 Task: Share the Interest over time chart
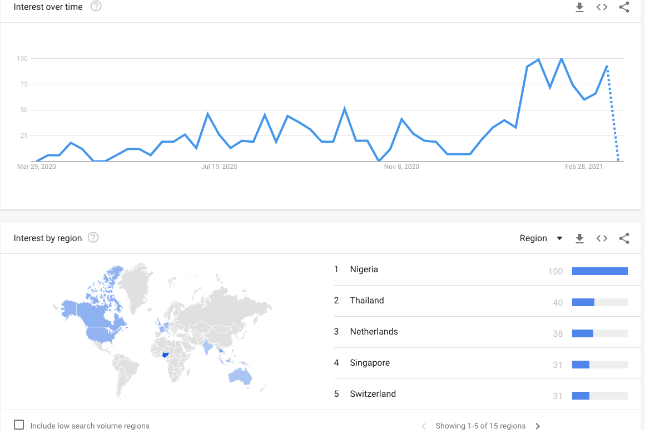coord(624,7)
